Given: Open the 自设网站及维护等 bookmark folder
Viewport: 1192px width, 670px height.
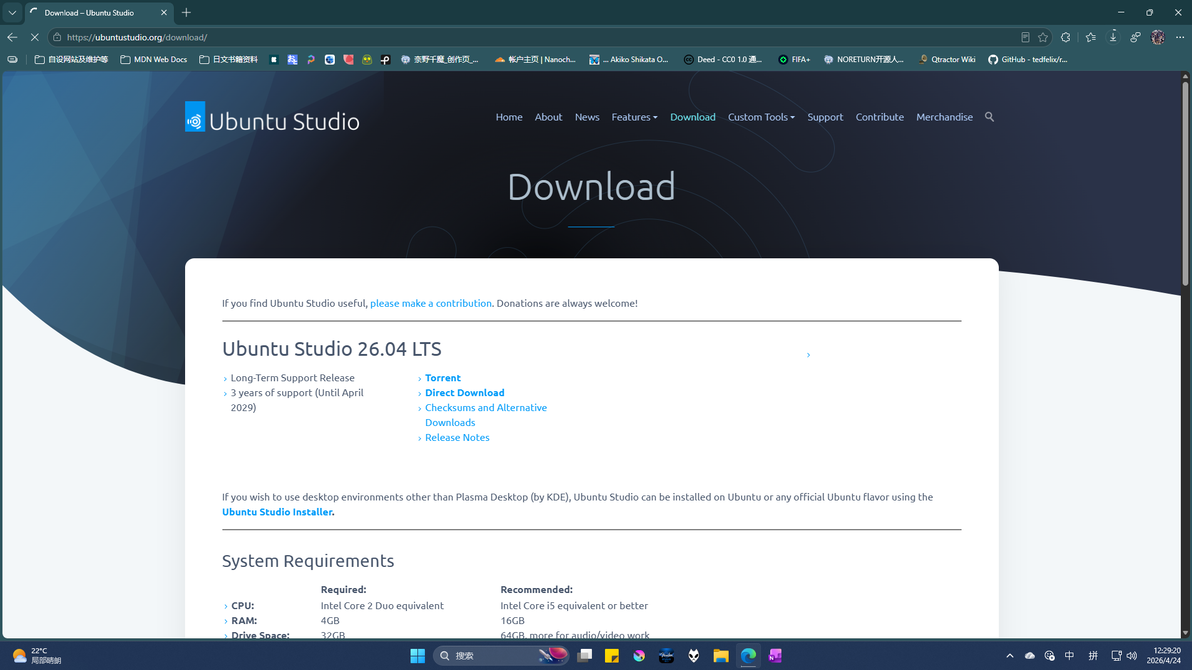Looking at the screenshot, I should [71, 59].
